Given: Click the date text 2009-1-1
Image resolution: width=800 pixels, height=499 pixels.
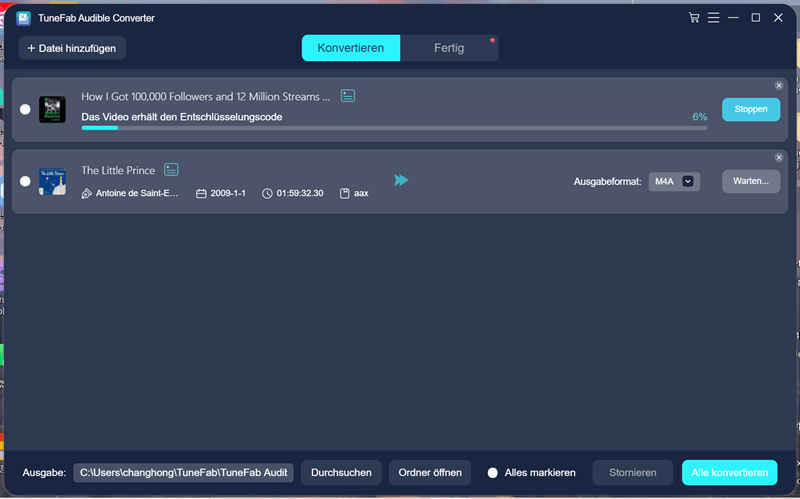Looking at the screenshot, I should 228,193.
